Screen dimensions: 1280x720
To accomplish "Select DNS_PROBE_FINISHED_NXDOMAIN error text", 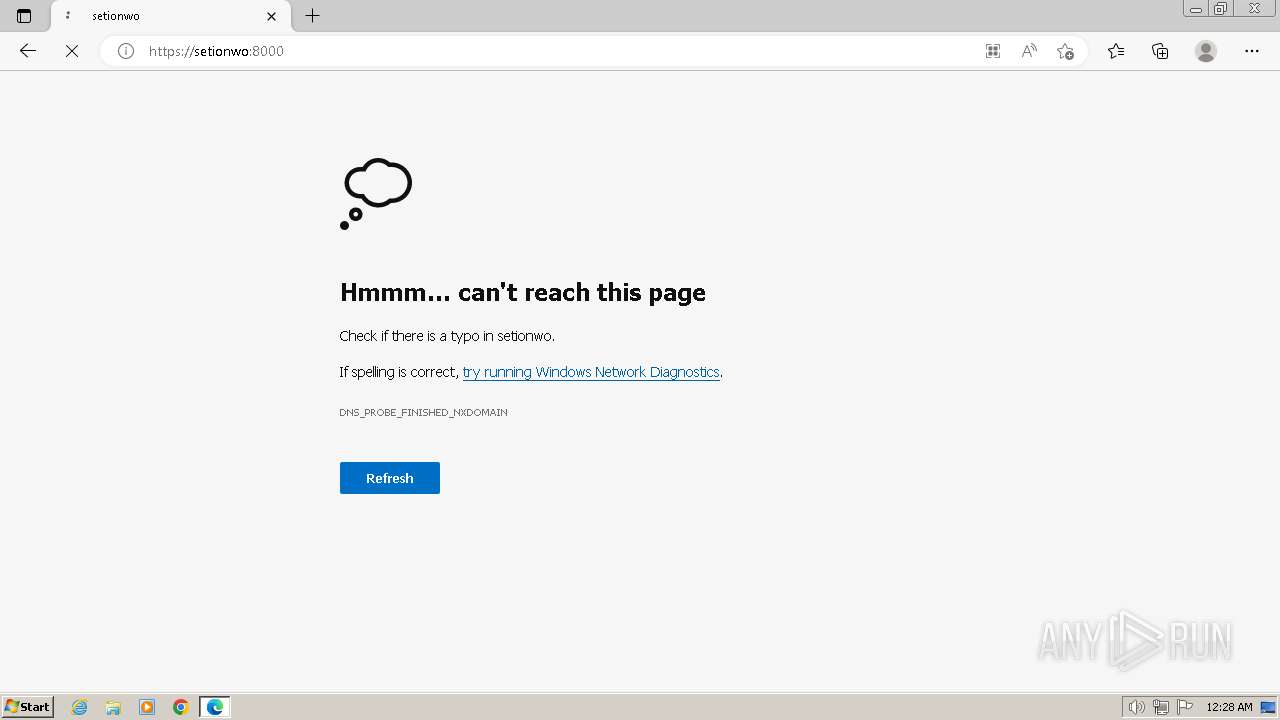I will pyautogui.click(x=423, y=412).
